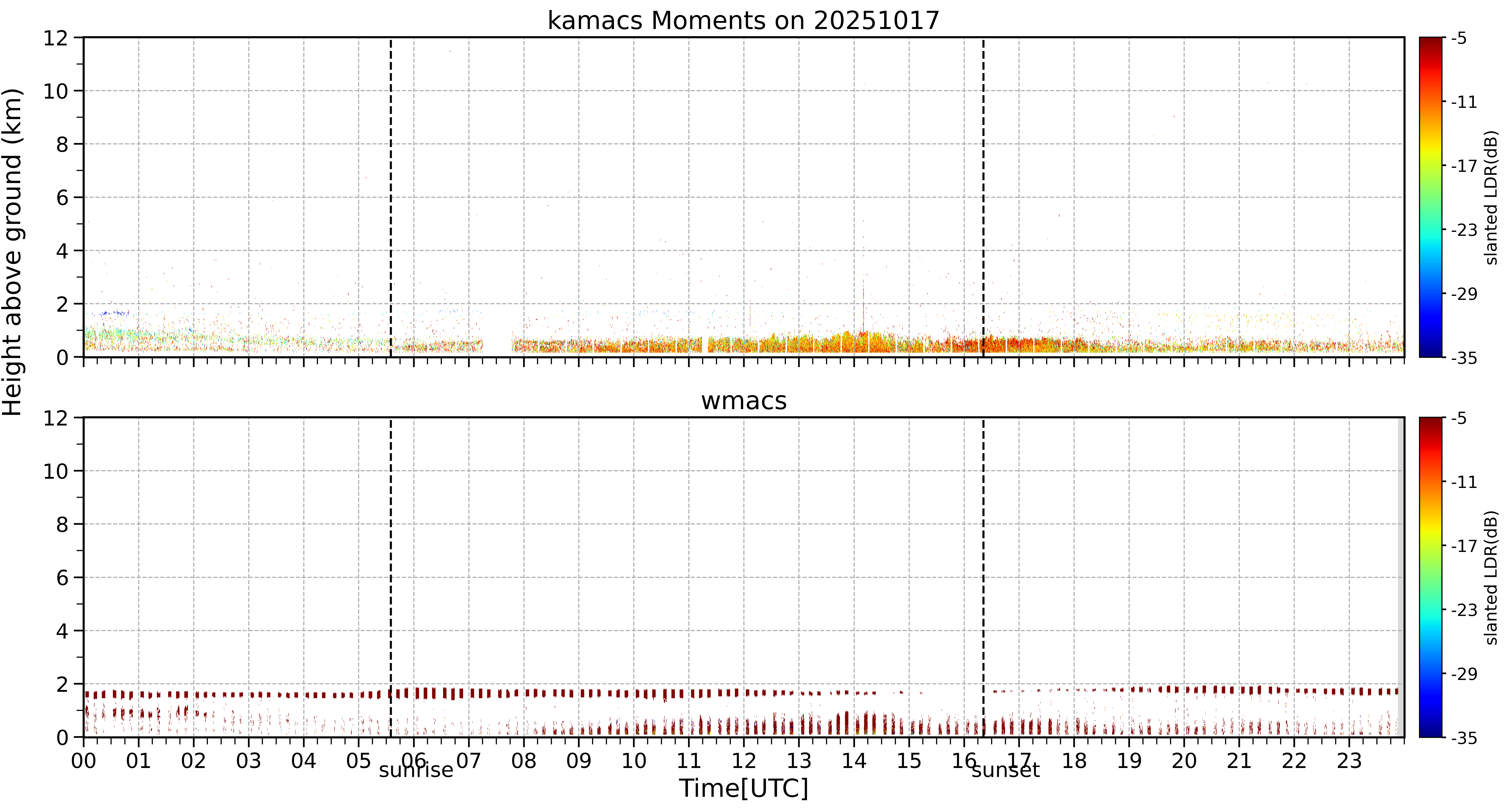Click the '-11' value on kamacs colorbar
Viewport: 1510px width, 812px height.
[1464, 102]
